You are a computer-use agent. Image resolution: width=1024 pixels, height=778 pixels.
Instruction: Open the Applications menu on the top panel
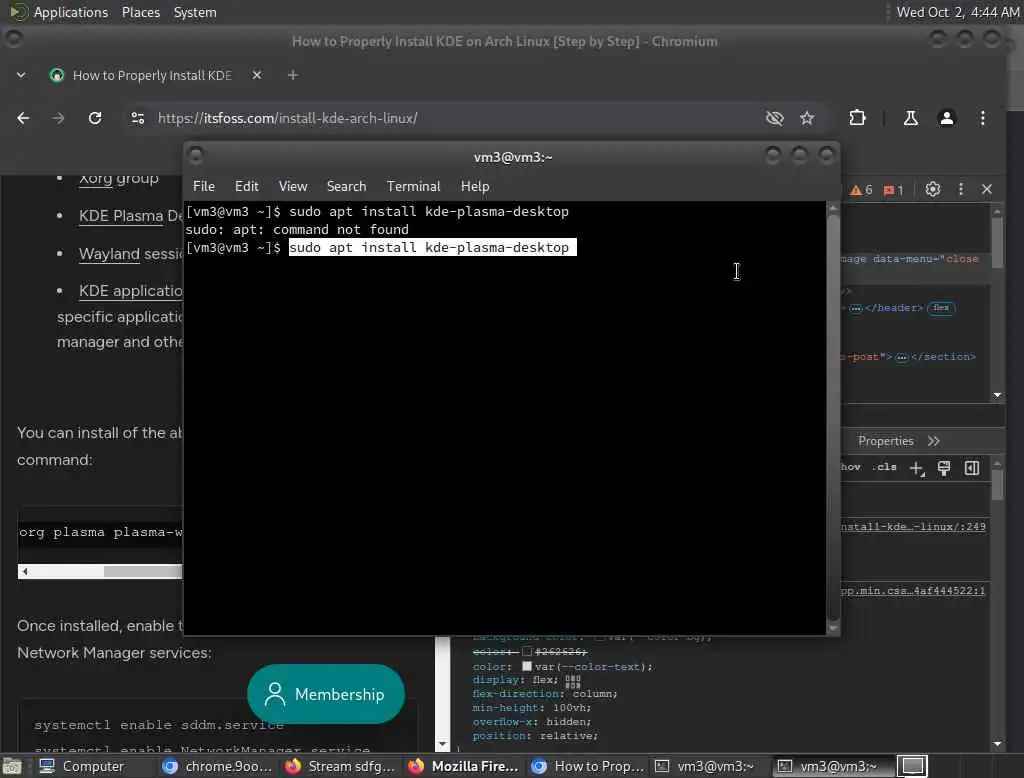pos(71,12)
